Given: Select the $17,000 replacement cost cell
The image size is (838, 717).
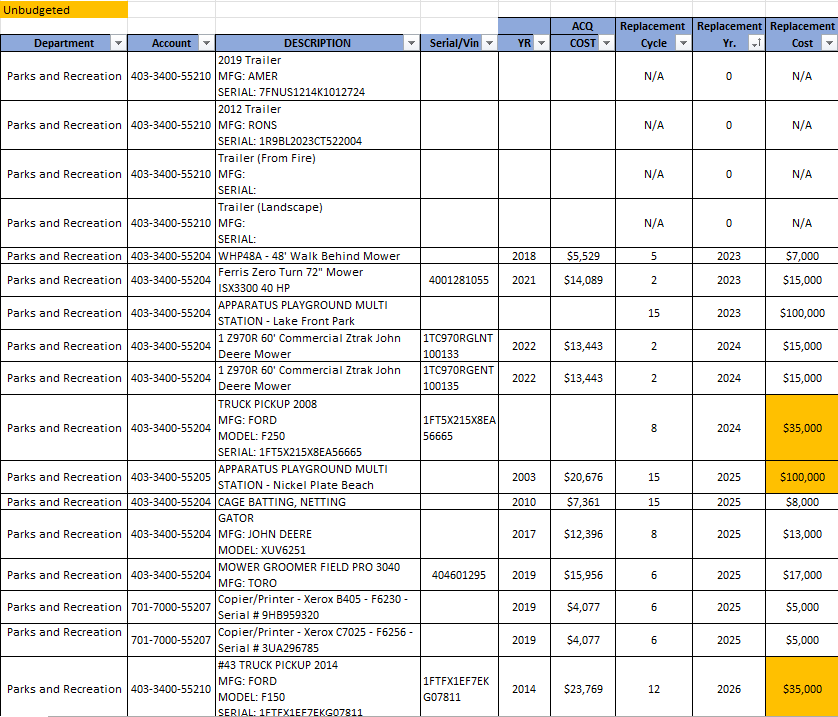Looking at the screenshot, I should click(x=802, y=575).
